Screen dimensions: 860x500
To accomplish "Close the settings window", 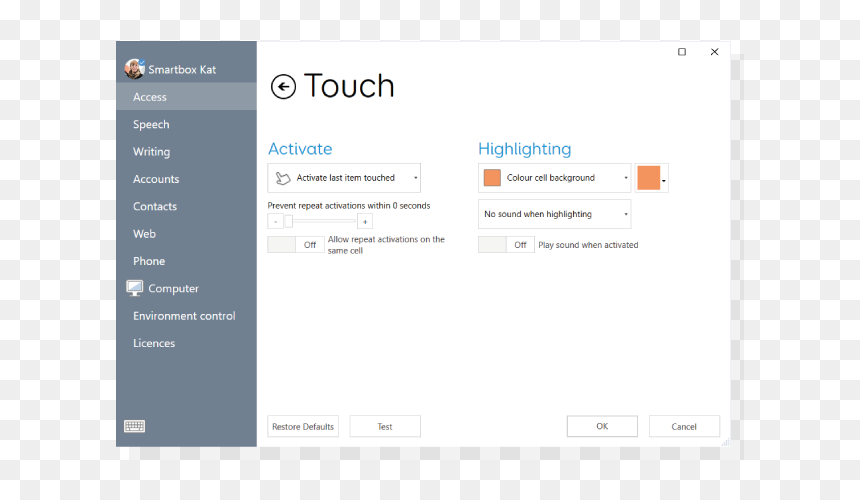I will [x=714, y=52].
